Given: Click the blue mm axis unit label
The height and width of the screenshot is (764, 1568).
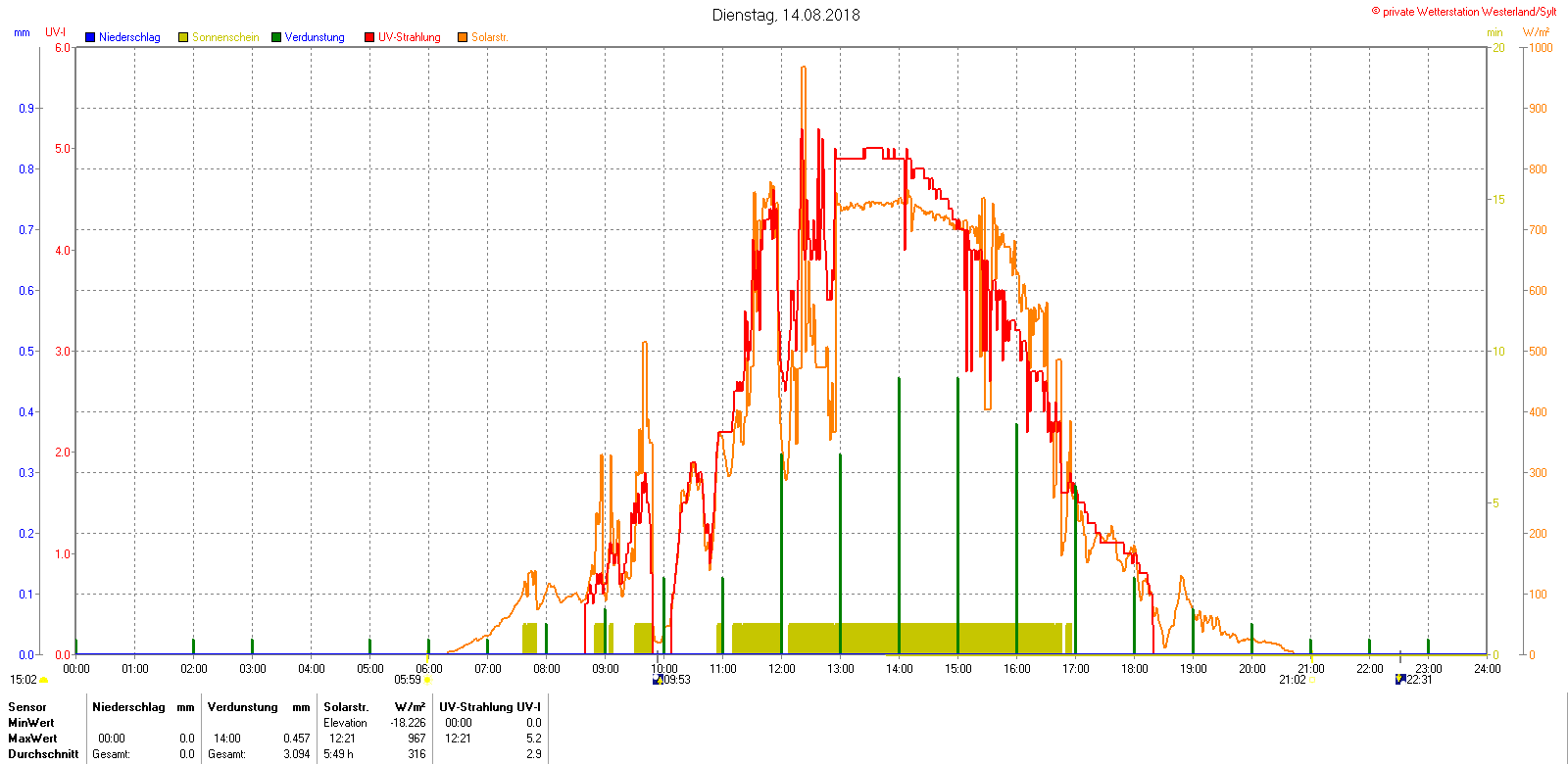Looking at the screenshot, I should (x=22, y=32).
